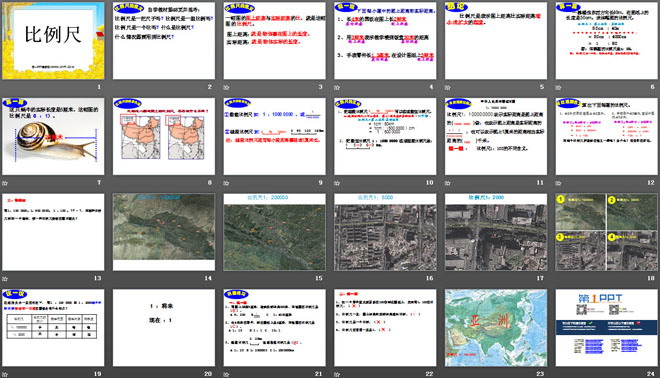The width and height of the screenshot is (660, 378).
Task: Select the final 第1PPT promo slide 24
Action: (x=607, y=327)
